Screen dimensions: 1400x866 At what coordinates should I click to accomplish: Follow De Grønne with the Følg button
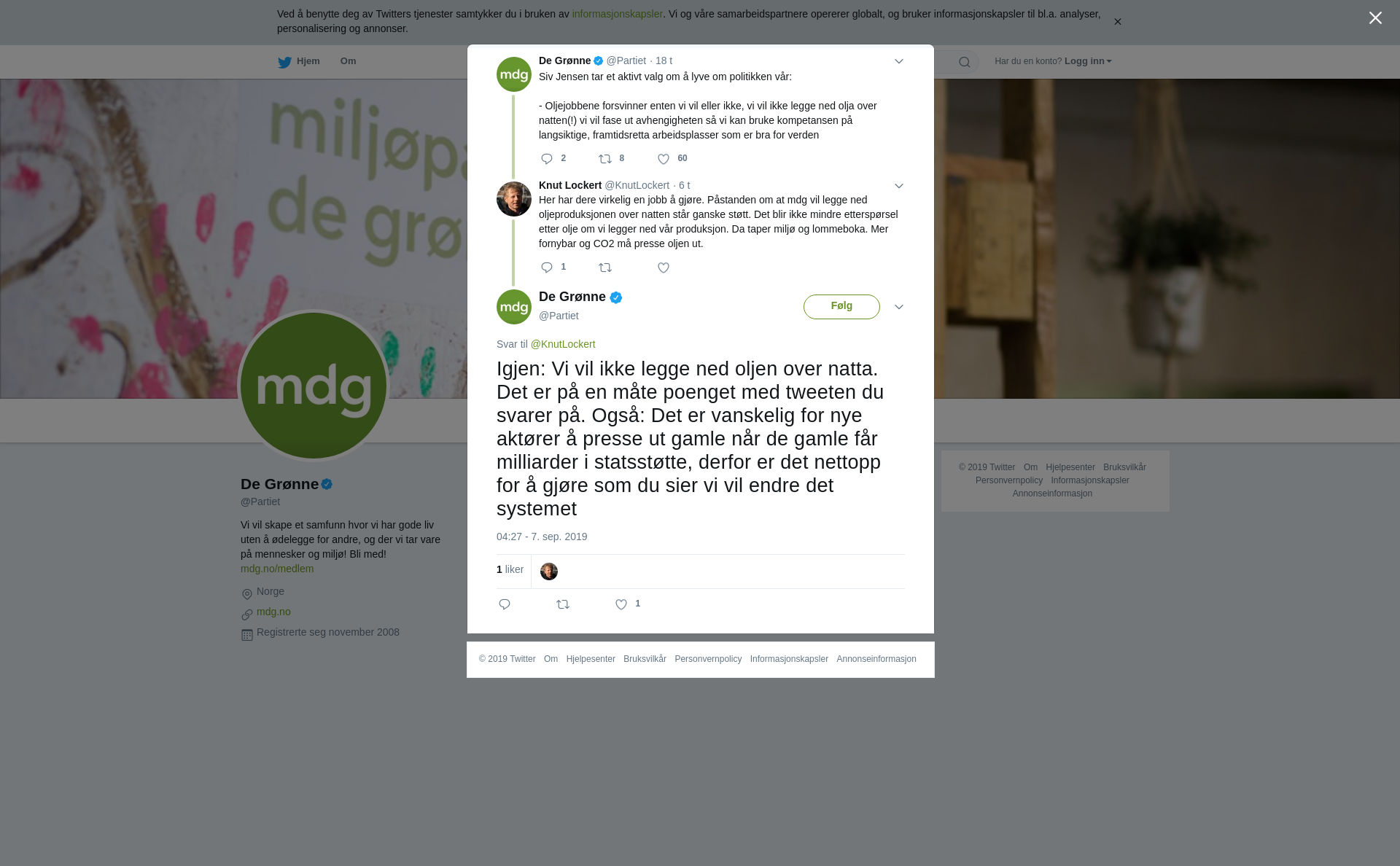click(841, 306)
